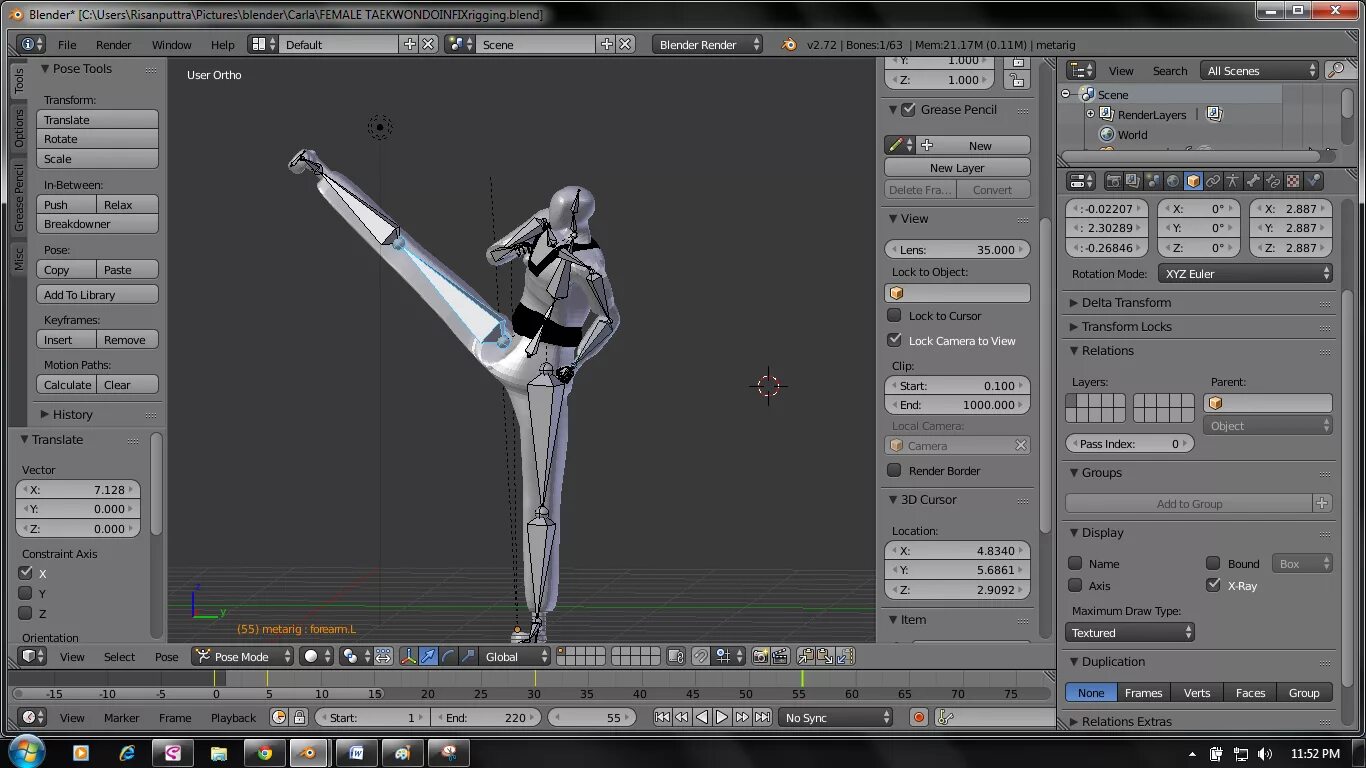
Task: Toggle the automatic keyframe record button
Action: [x=919, y=717]
